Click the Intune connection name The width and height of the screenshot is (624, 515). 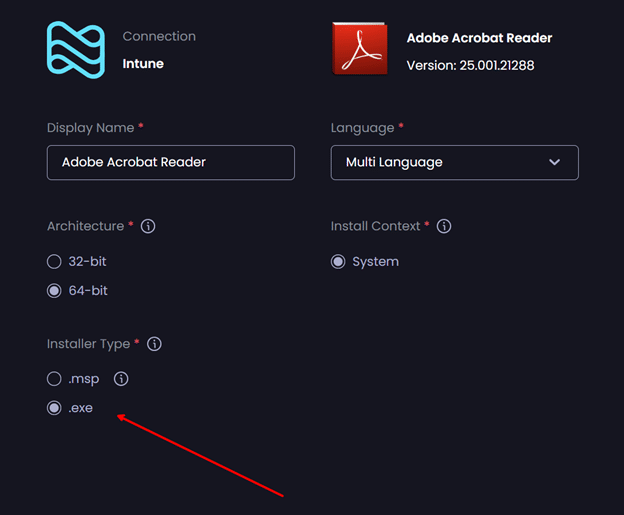click(x=143, y=64)
